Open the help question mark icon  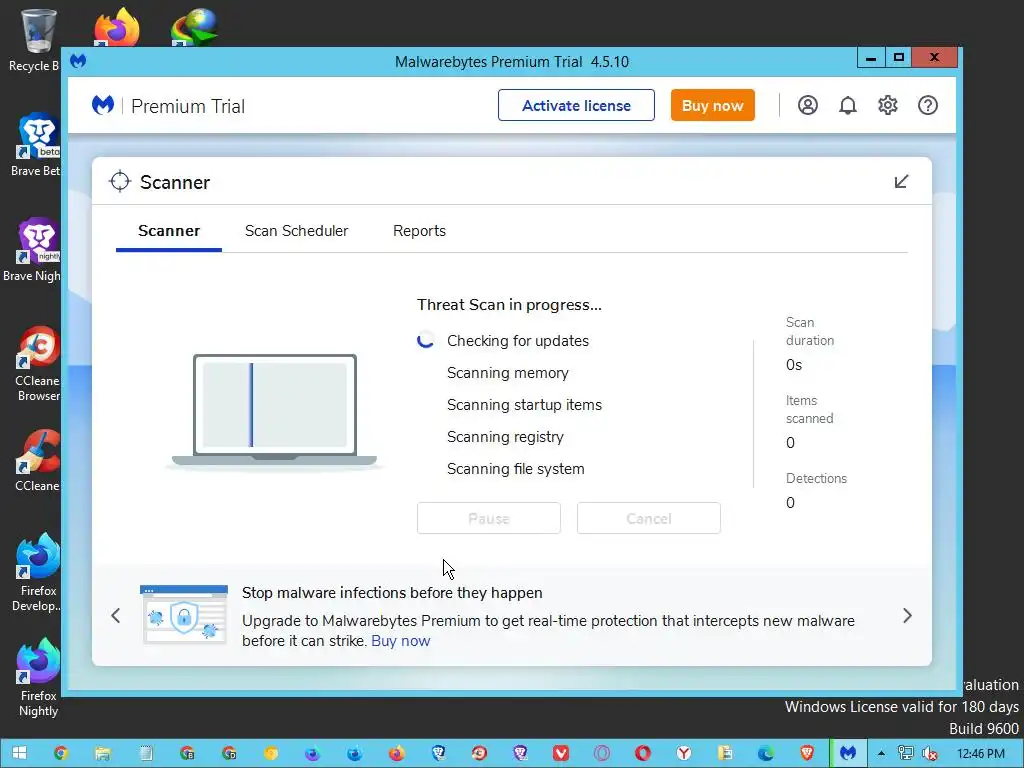coord(928,105)
